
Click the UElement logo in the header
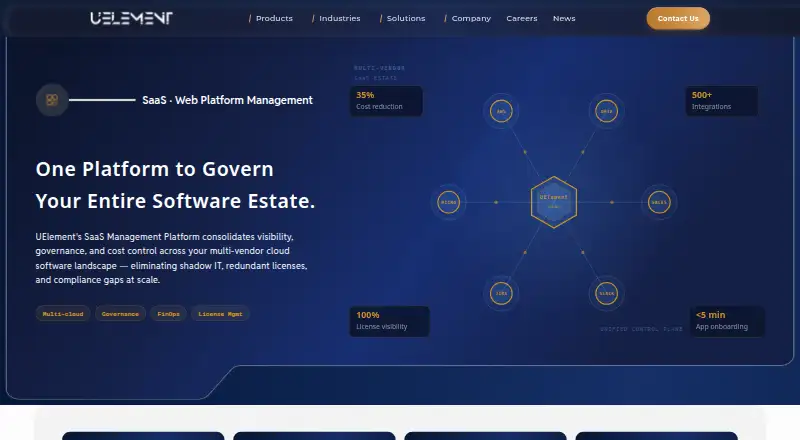132,18
